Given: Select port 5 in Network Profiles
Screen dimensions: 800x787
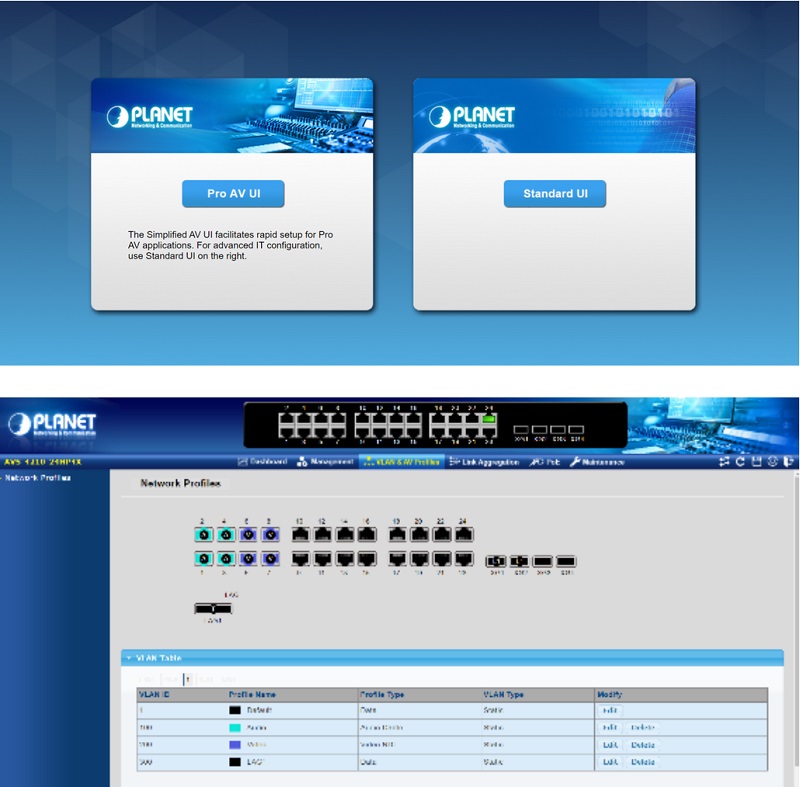Looking at the screenshot, I should tap(248, 558).
